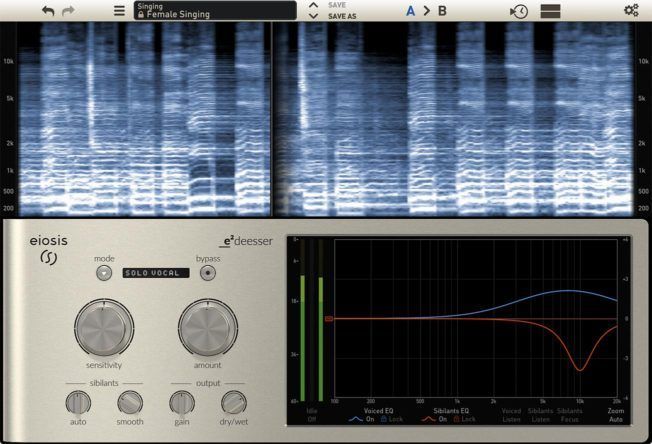
Task: Click the red Sibilants EQ curve icon
Action: coord(429,419)
